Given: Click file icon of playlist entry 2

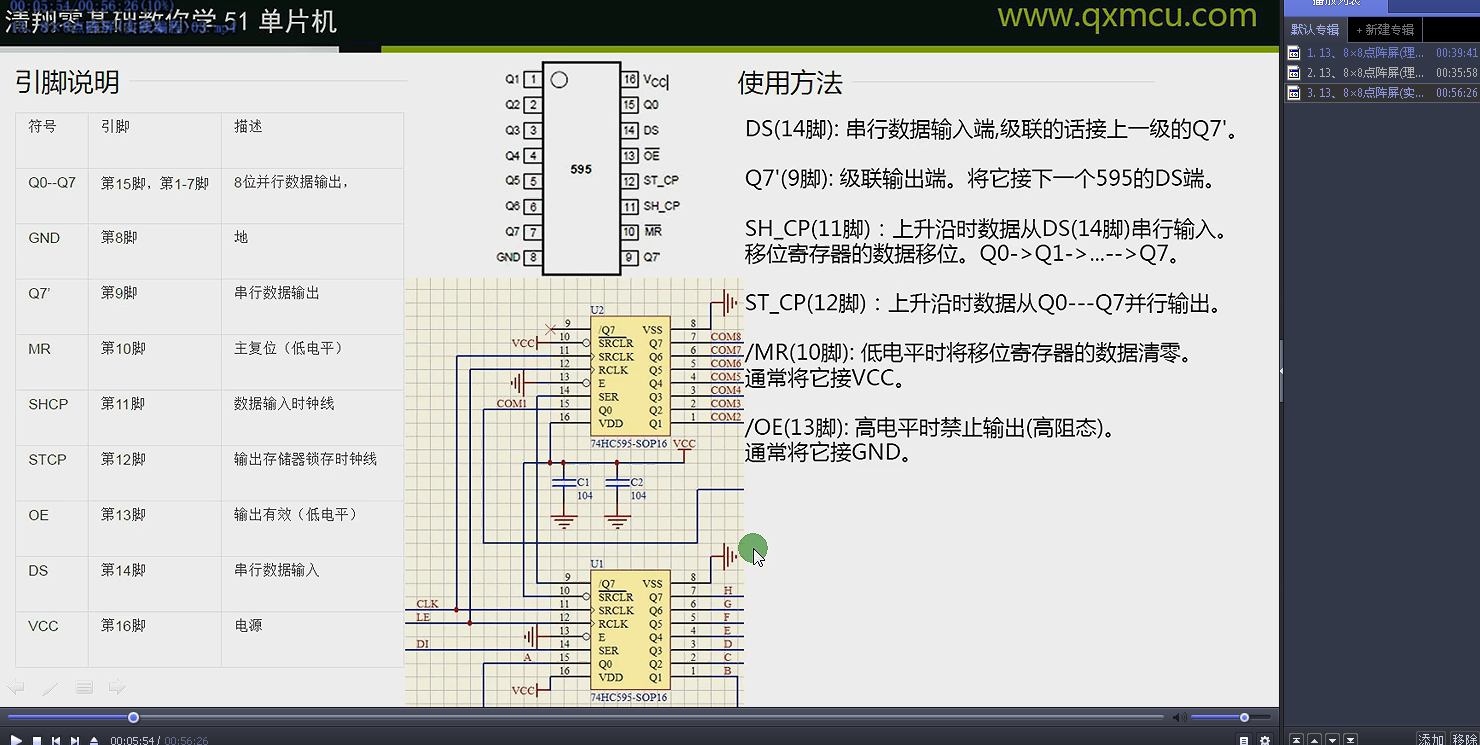Looking at the screenshot, I should click(x=1293, y=73).
